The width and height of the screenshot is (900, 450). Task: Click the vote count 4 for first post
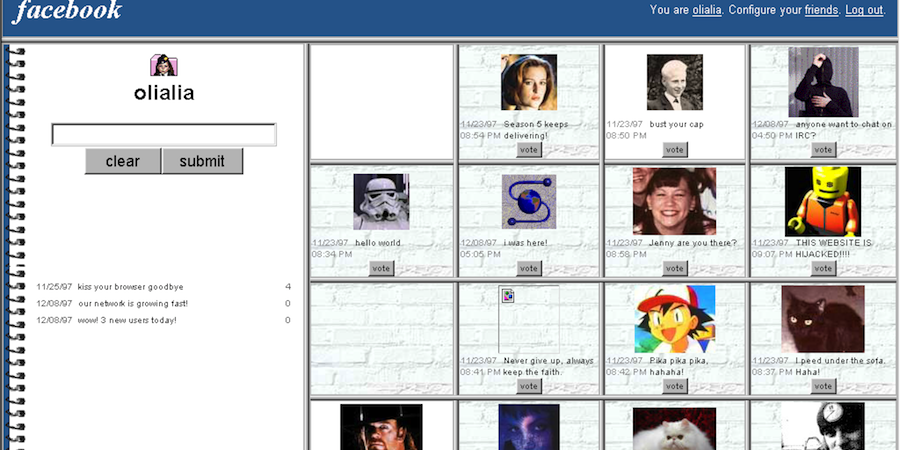(x=288, y=287)
